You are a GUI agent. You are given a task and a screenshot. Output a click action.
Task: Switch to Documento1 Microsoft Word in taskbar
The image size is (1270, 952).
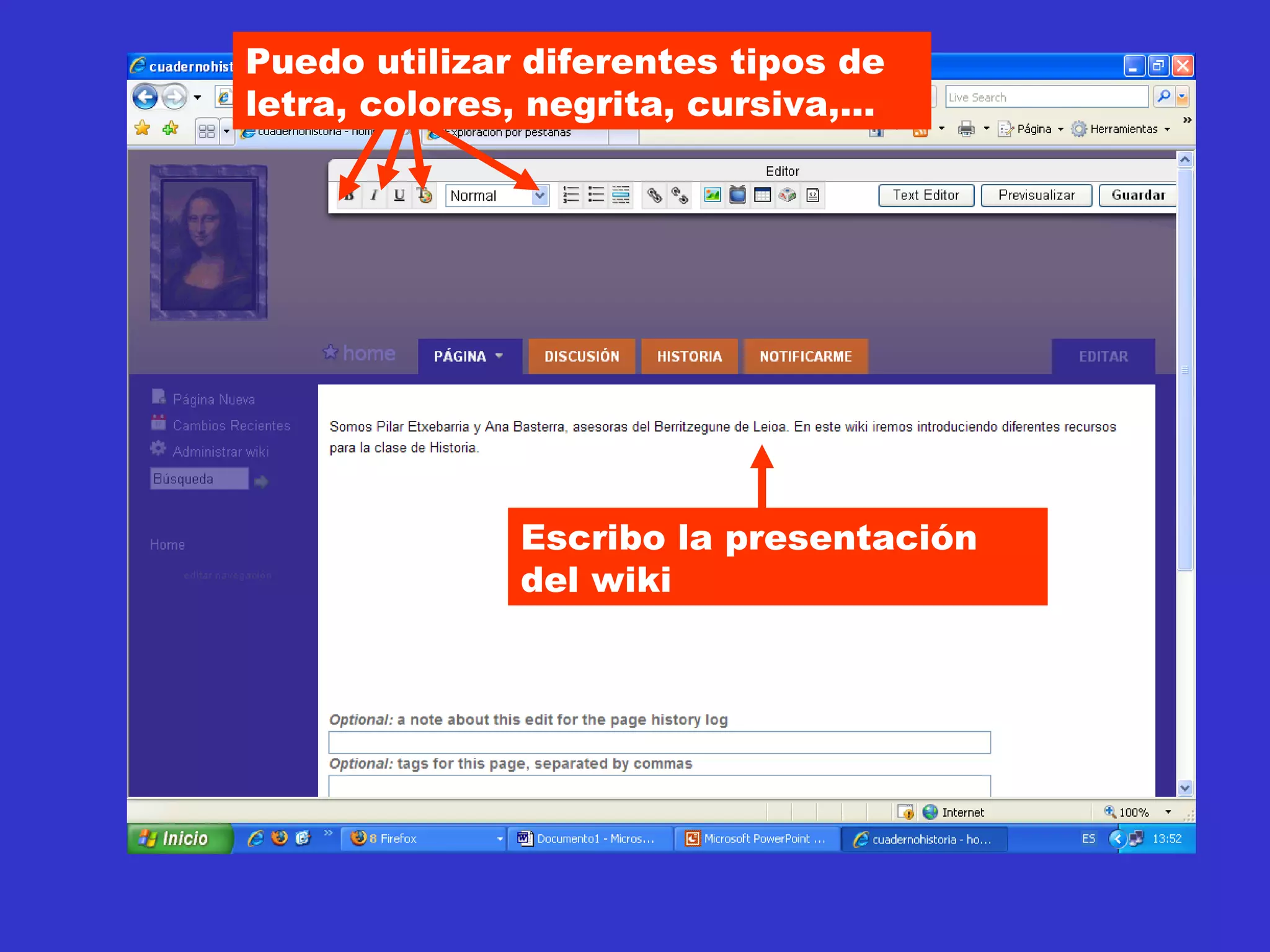click(590, 839)
